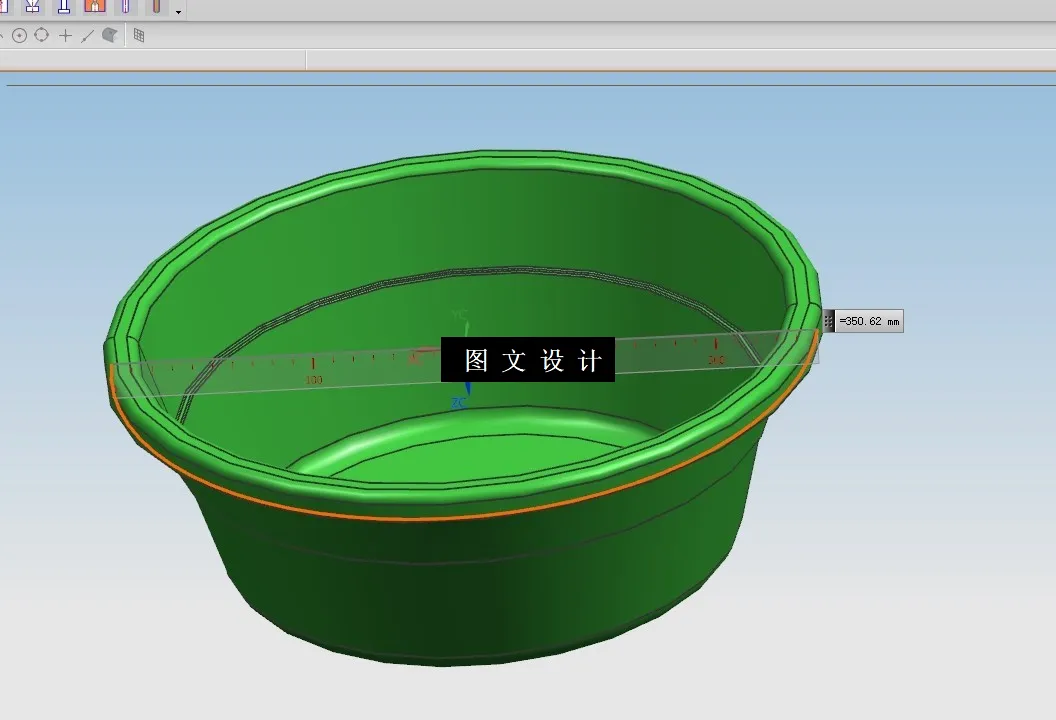The image size is (1056, 720).
Task: Select the point snap tool
Action: (64, 35)
